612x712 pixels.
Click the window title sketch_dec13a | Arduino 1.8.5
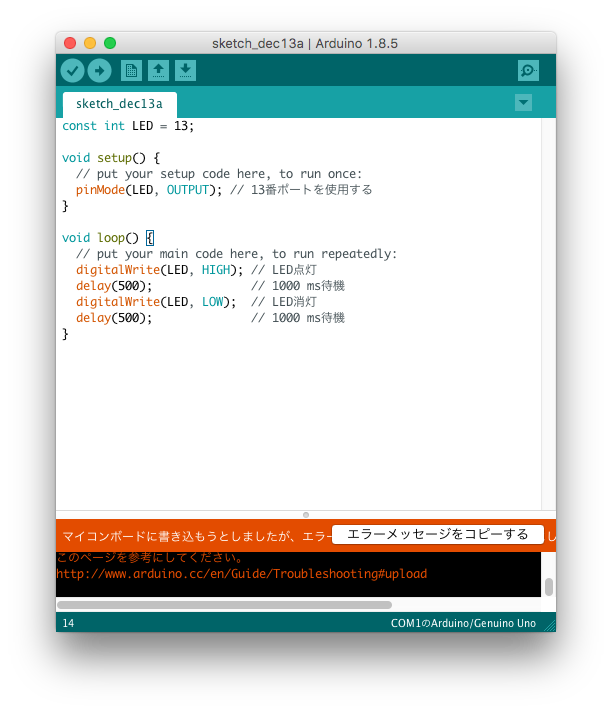(305, 44)
